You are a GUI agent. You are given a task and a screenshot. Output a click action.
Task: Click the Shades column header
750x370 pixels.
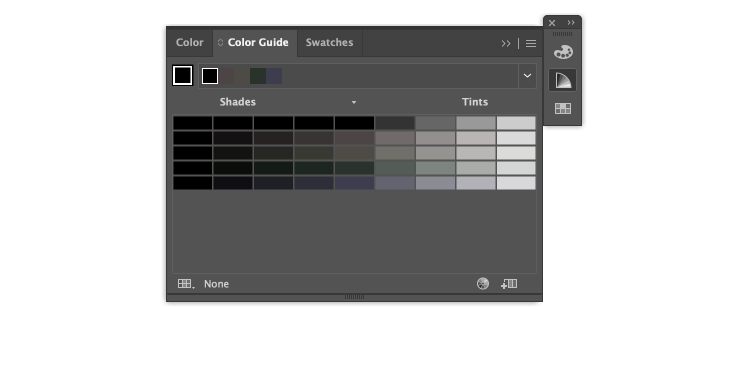(238, 102)
